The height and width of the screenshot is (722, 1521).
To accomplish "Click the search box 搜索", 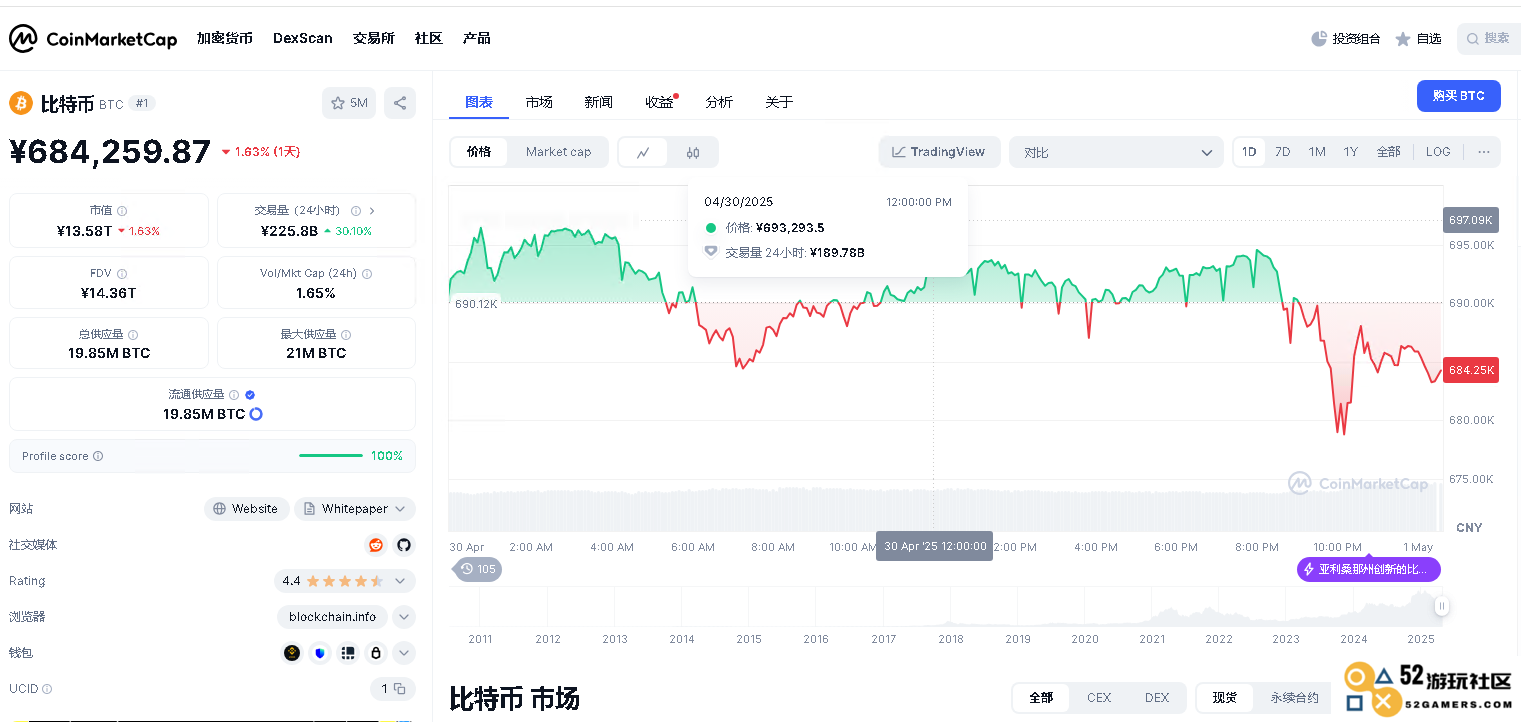I will (1489, 39).
